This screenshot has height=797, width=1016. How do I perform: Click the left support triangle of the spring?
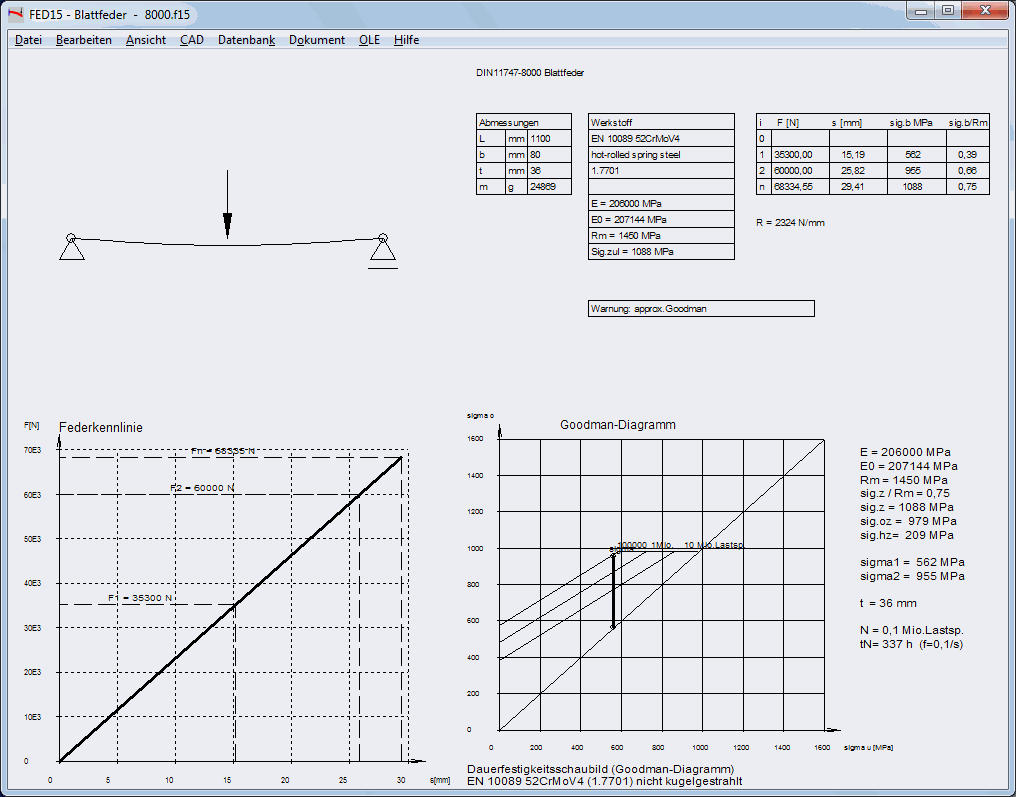pos(70,248)
